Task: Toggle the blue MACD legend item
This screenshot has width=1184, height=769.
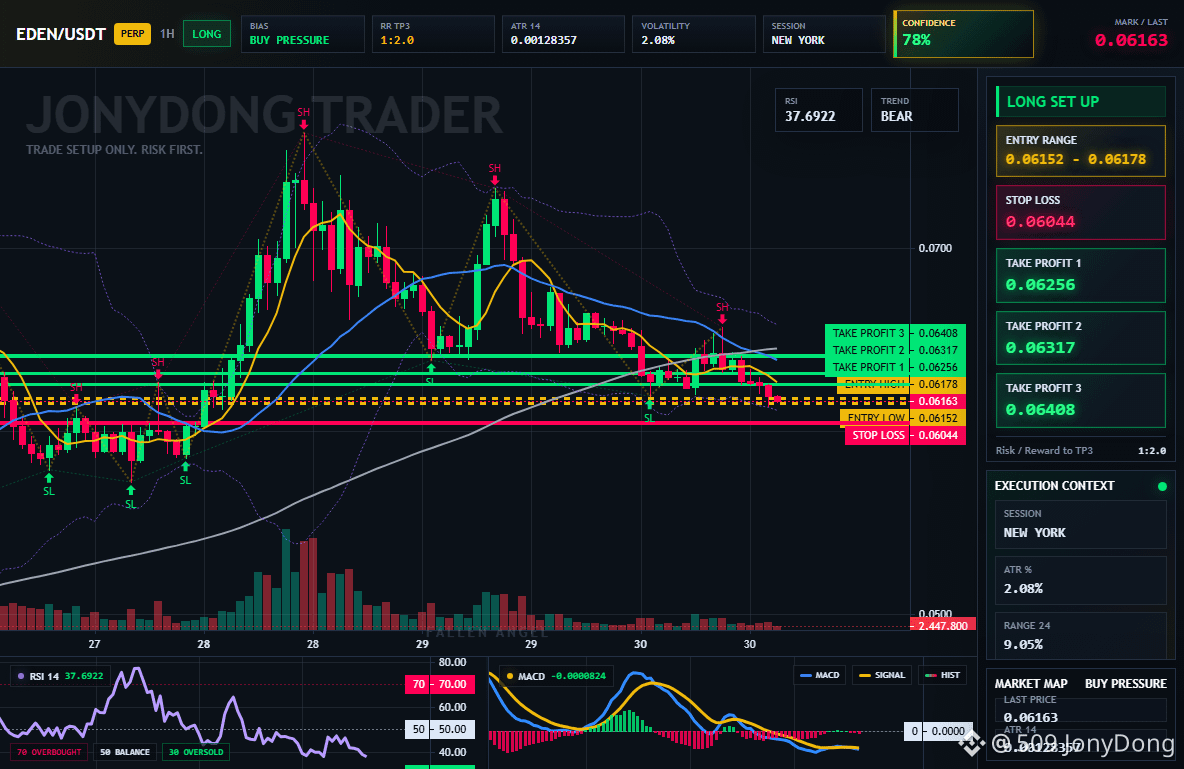Action: click(x=819, y=675)
